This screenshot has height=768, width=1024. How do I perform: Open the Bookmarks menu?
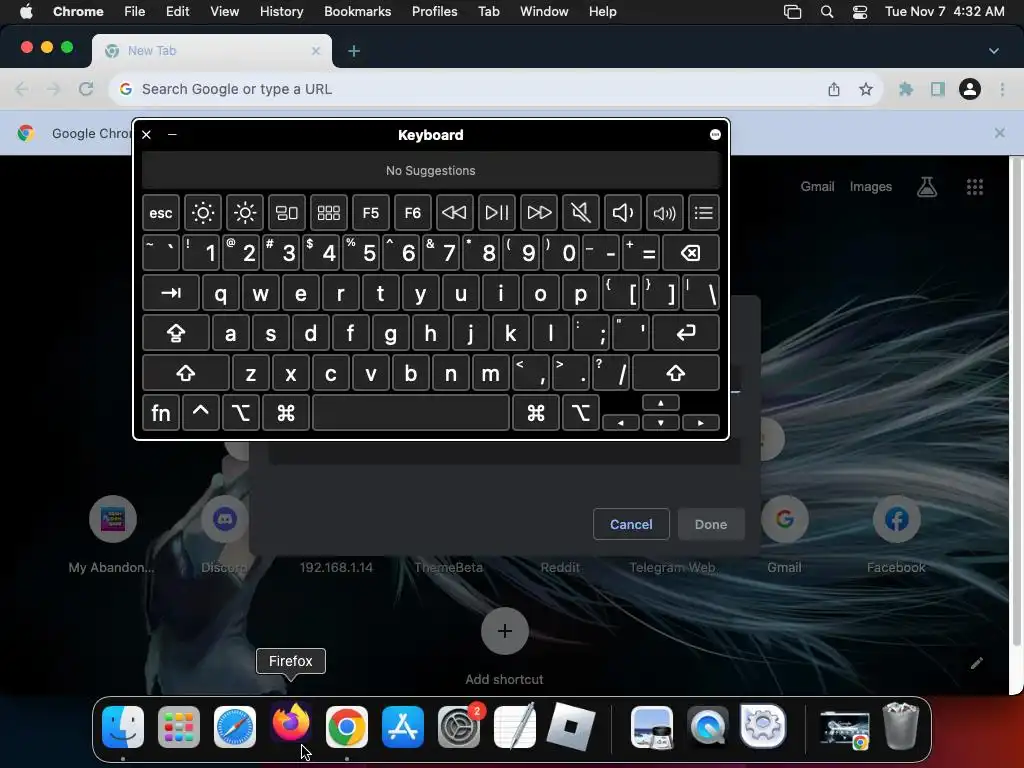[357, 12]
